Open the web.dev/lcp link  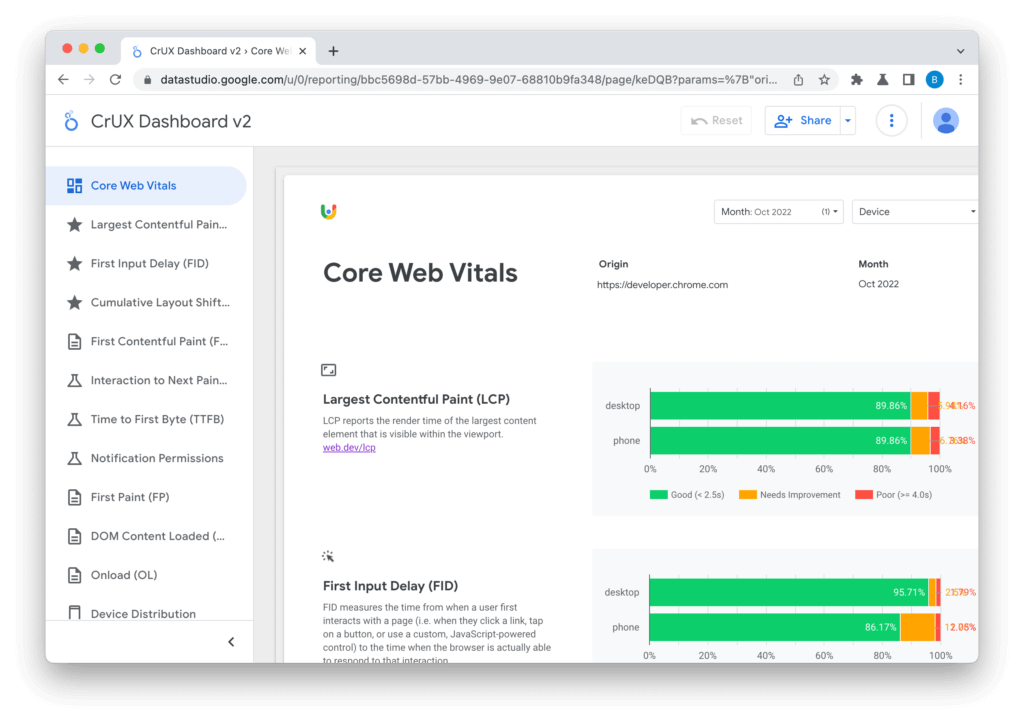349,448
